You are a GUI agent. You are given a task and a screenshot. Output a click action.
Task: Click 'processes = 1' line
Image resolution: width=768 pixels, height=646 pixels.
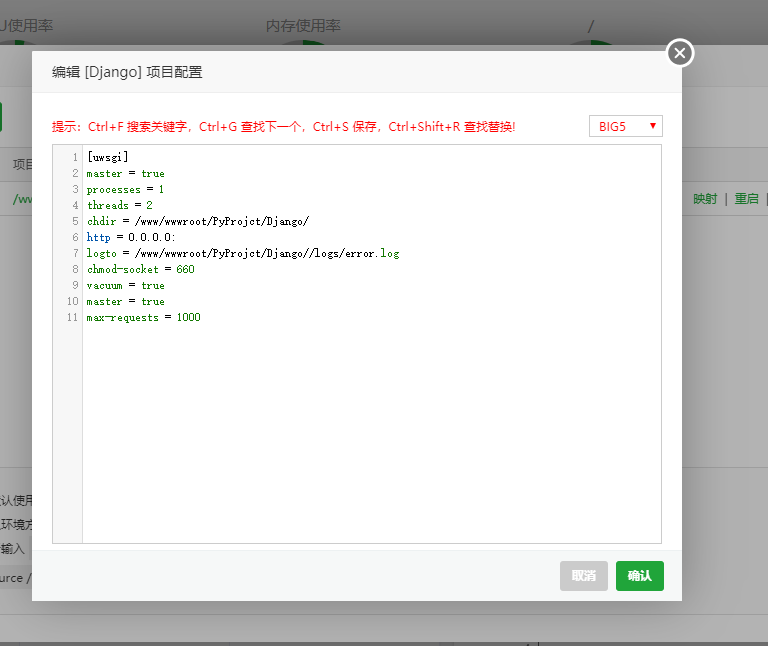(x=125, y=190)
